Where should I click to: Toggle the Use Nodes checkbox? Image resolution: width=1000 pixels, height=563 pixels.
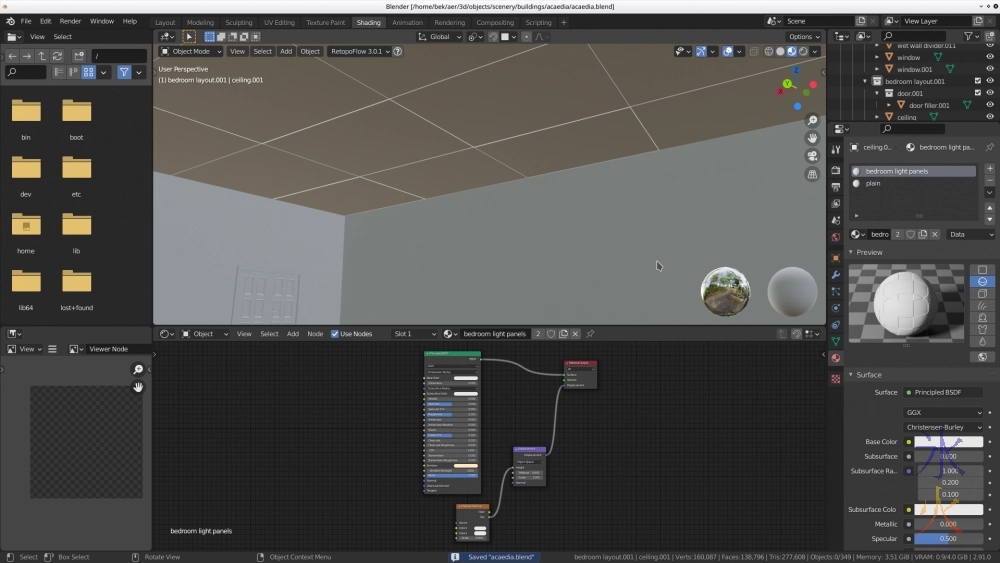[335, 334]
